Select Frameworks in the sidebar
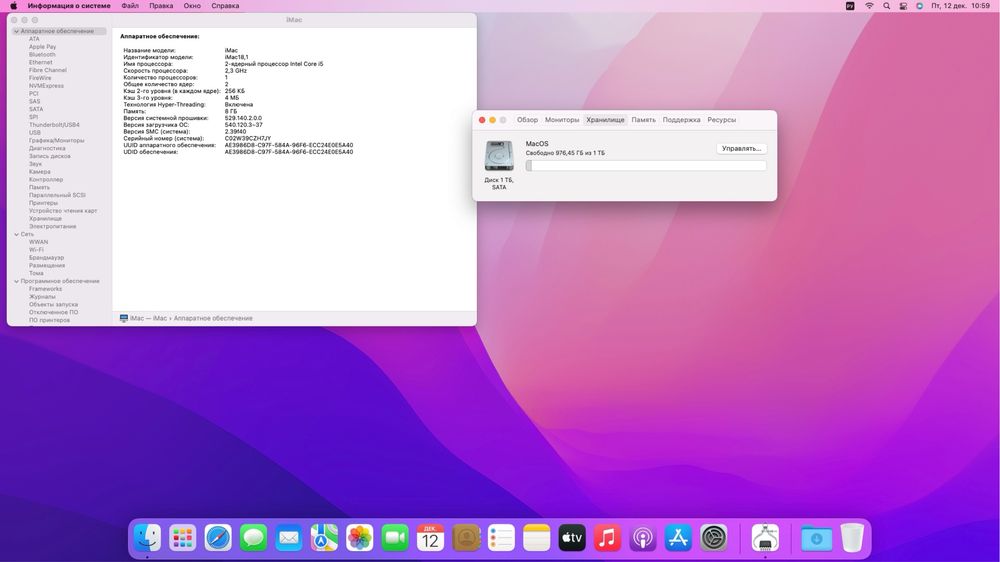 [45, 289]
